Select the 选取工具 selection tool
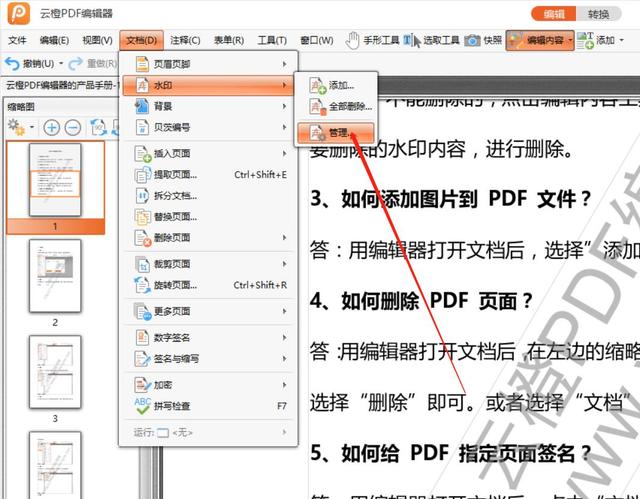Viewport: 640px width, 499px height. 432,40
